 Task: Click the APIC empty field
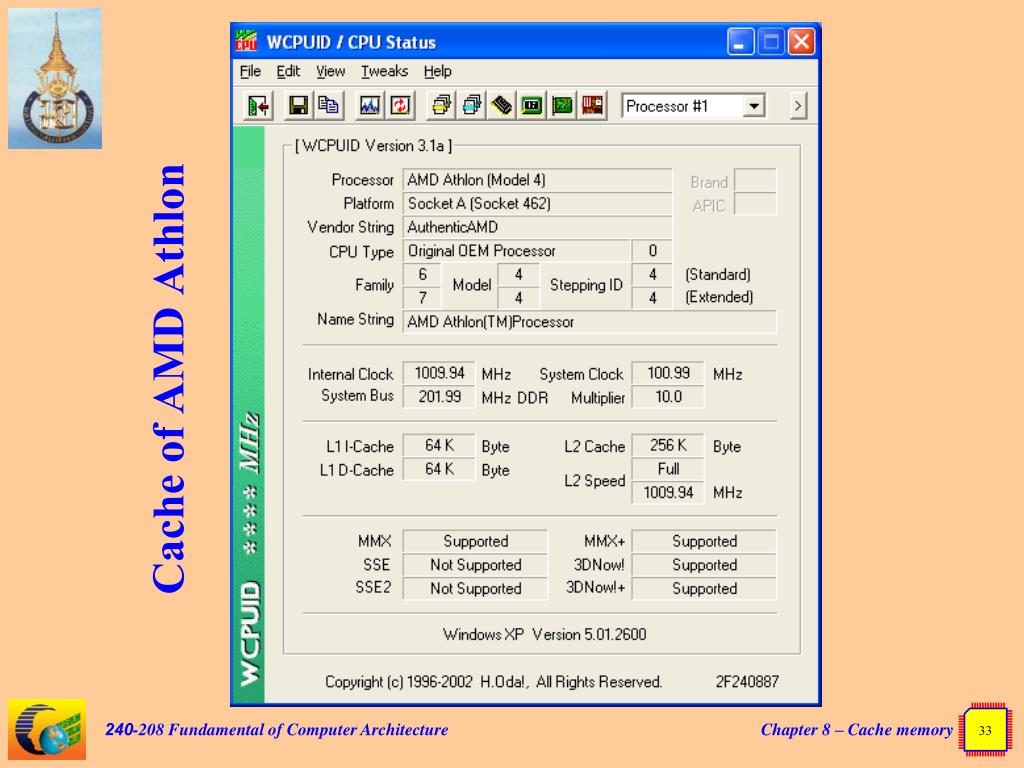(x=755, y=204)
